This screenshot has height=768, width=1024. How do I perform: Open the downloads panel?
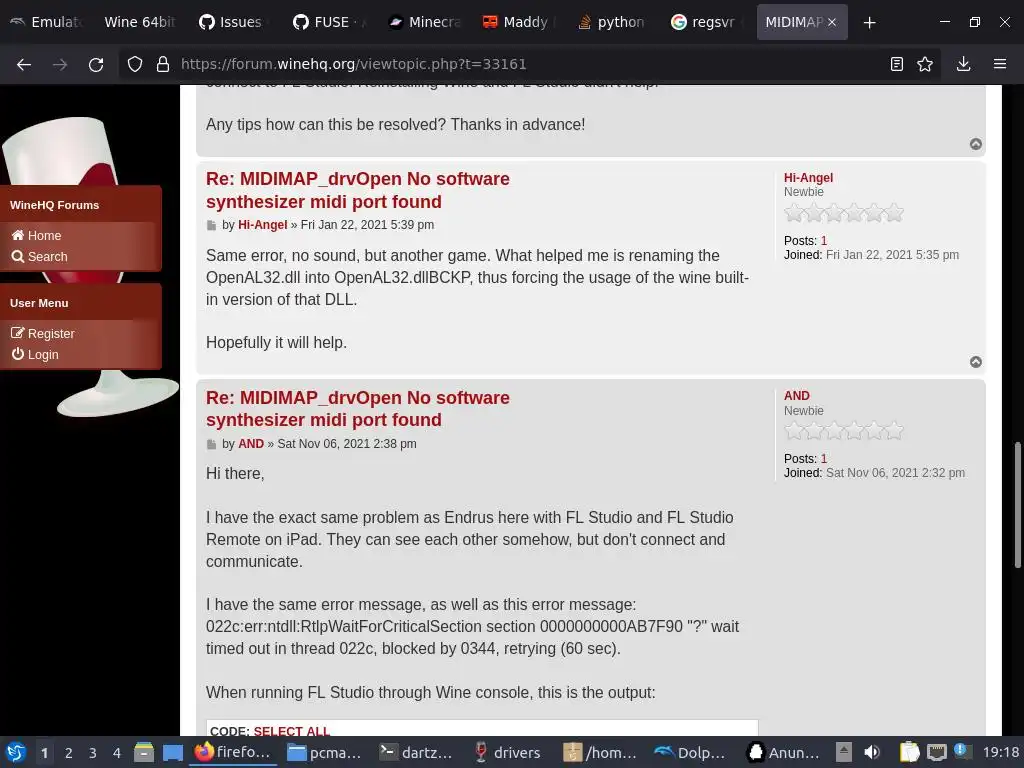[x=963, y=64]
